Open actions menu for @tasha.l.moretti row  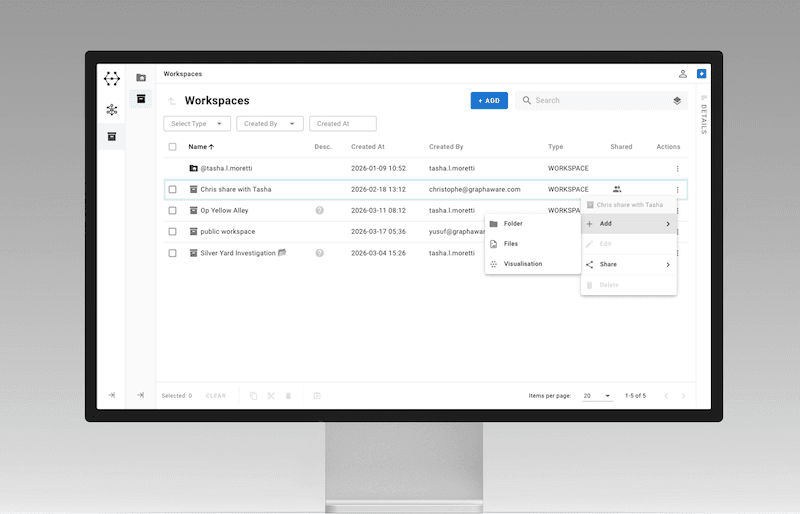tap(677, 168)
